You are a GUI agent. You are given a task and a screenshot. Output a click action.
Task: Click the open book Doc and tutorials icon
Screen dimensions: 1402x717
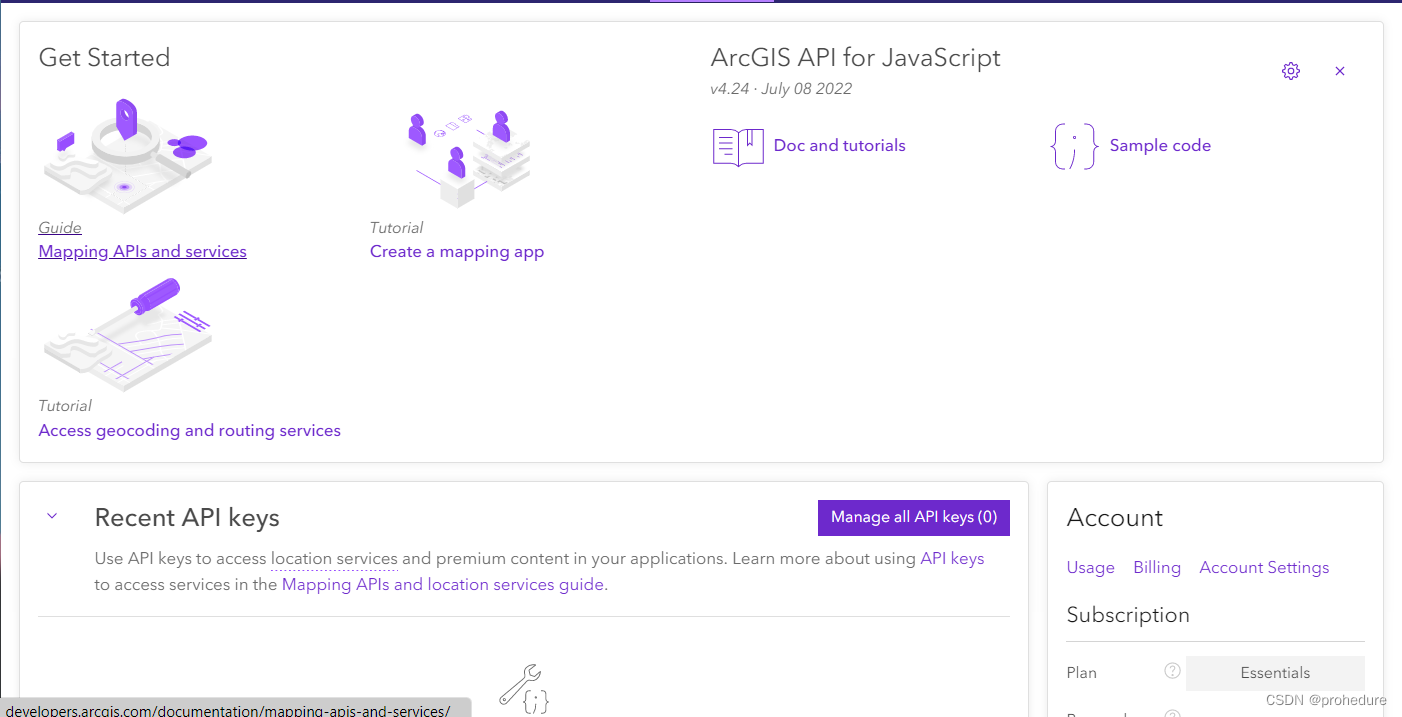coord(738,146)
